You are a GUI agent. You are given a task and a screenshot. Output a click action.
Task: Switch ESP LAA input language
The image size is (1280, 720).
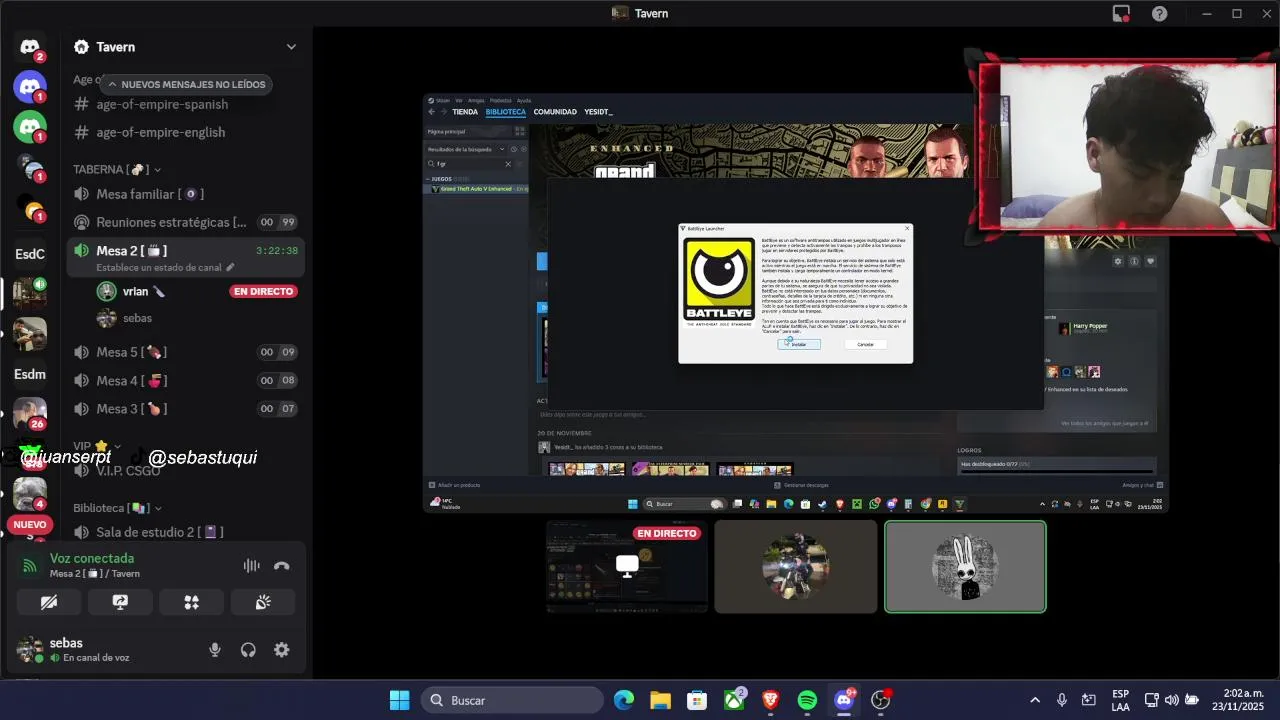click(x=1121, y=700)
